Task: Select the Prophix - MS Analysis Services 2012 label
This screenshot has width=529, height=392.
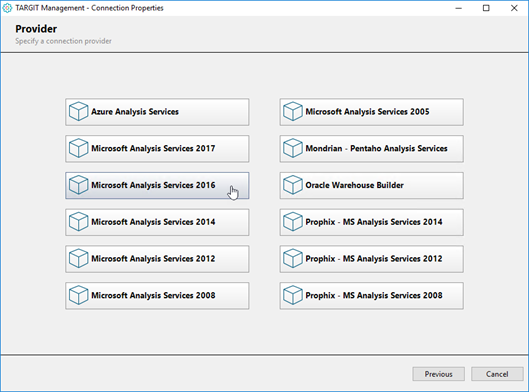Action: (x=374, y=259)
